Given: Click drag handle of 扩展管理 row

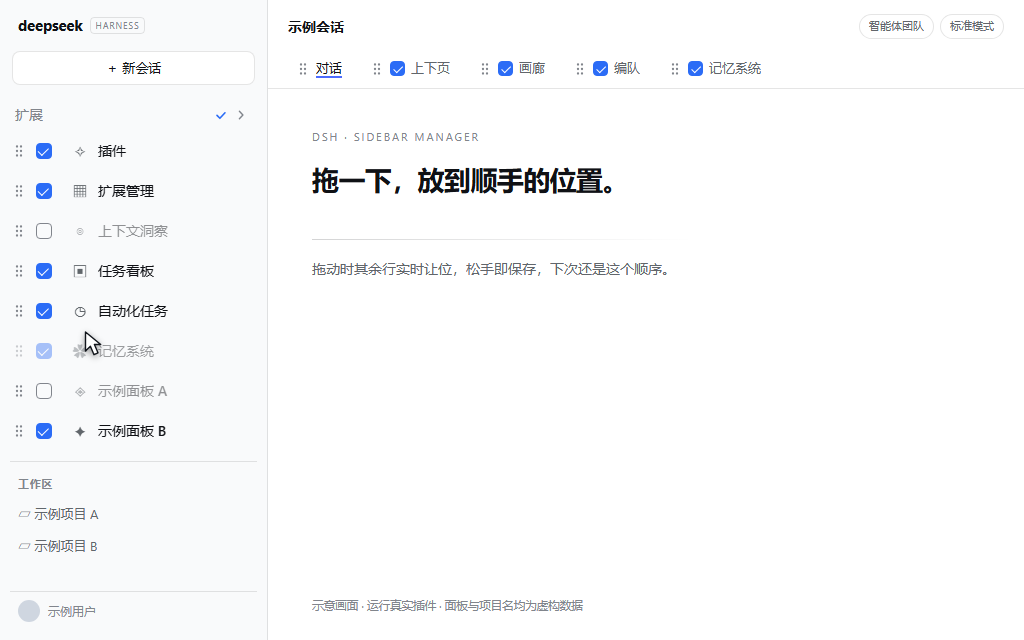Looking at the screenshot, I should point(19,191).
